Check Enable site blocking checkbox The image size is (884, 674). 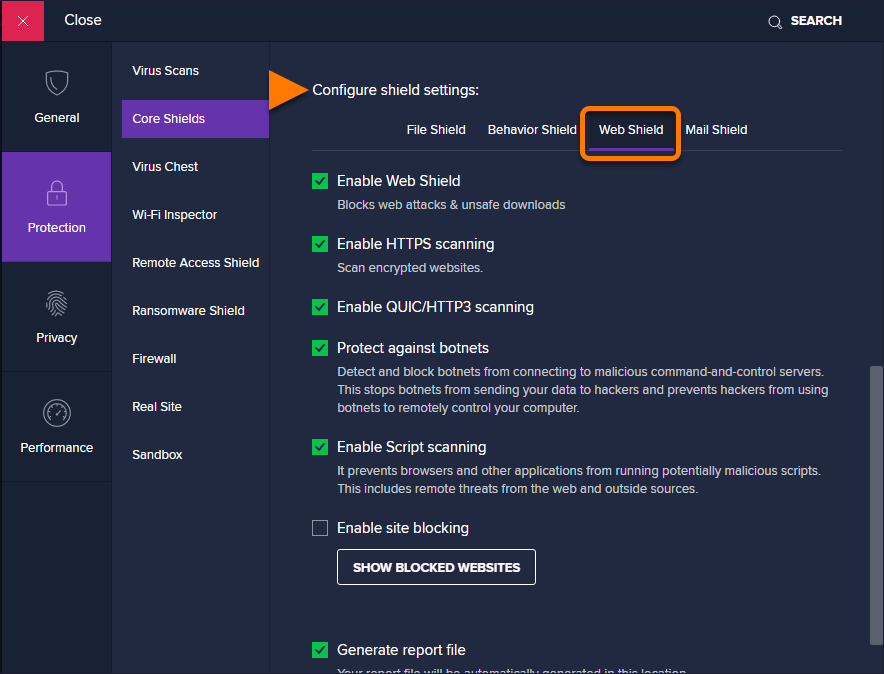320,528
